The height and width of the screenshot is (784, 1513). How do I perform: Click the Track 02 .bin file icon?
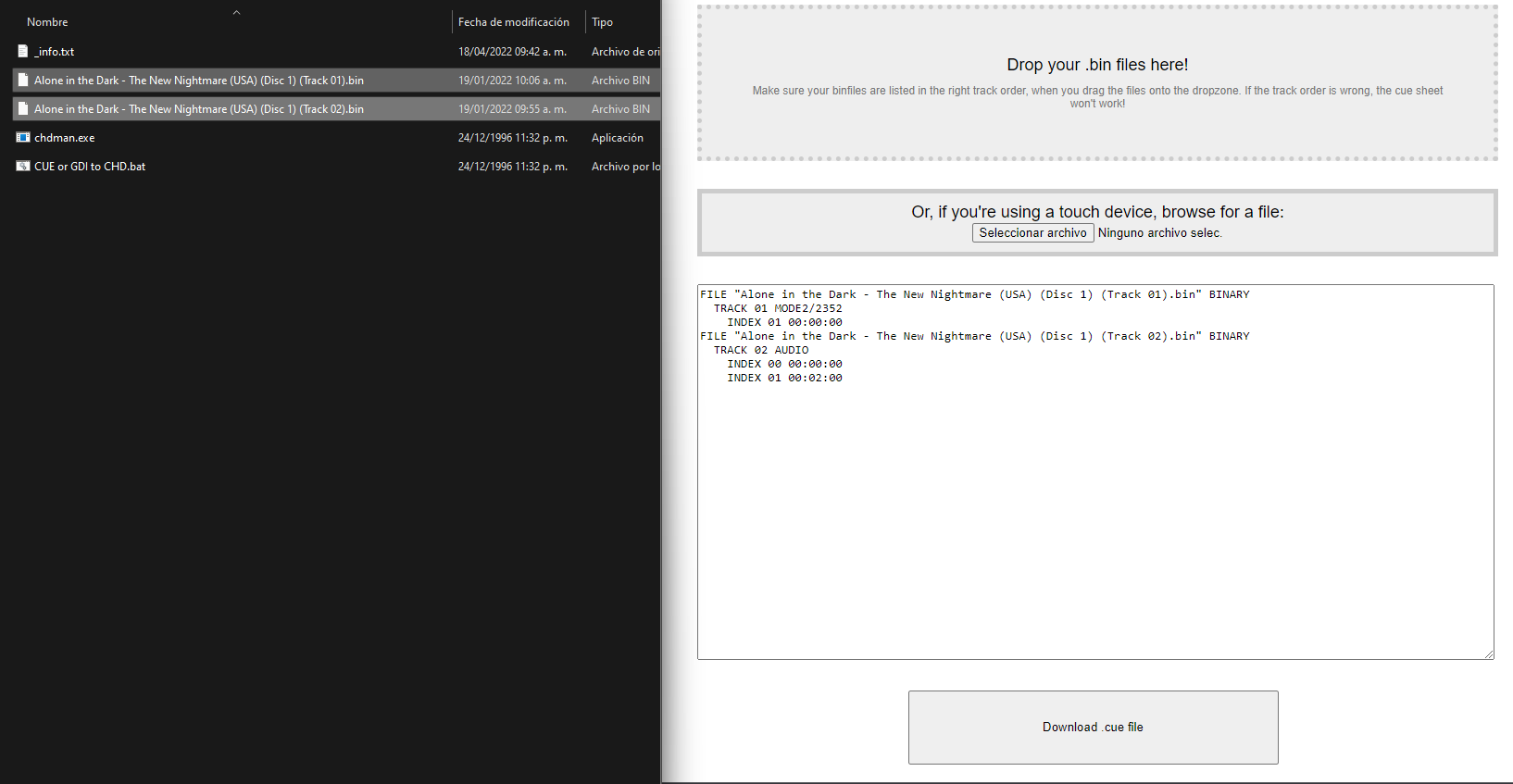click(x=23, y=109)
